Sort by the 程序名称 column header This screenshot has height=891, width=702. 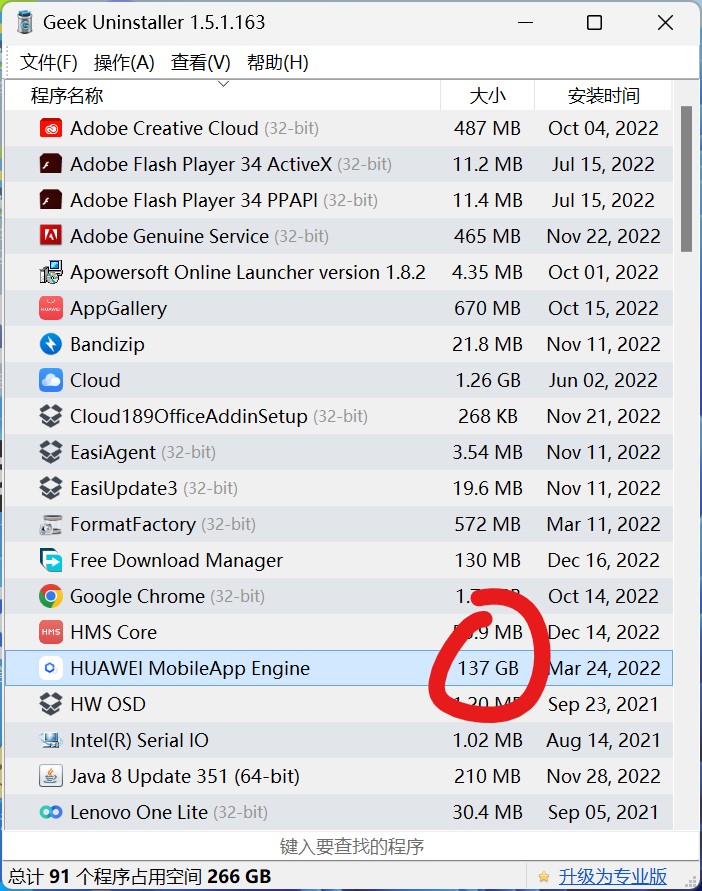[223, 95]
